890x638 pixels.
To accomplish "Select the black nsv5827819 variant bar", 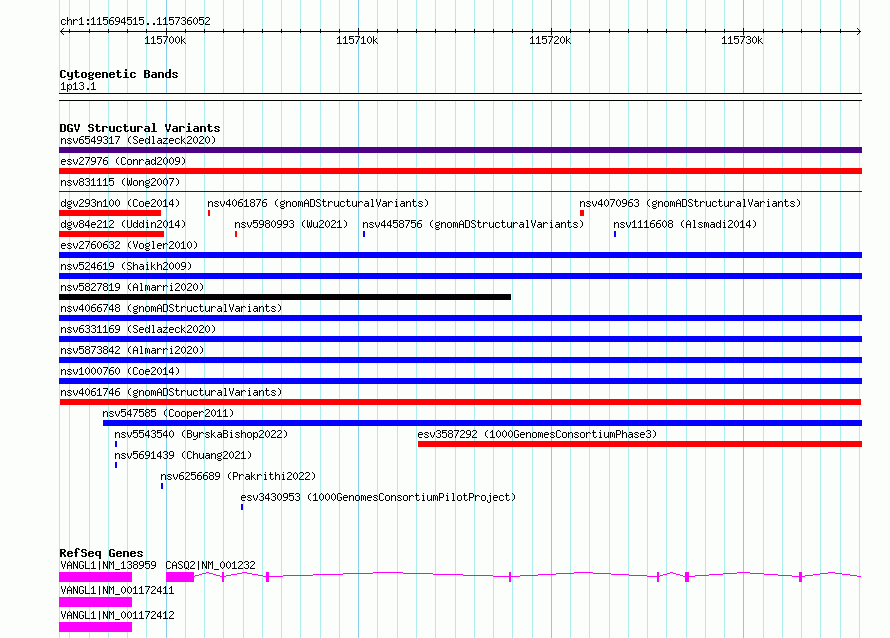I will point(285,297).
